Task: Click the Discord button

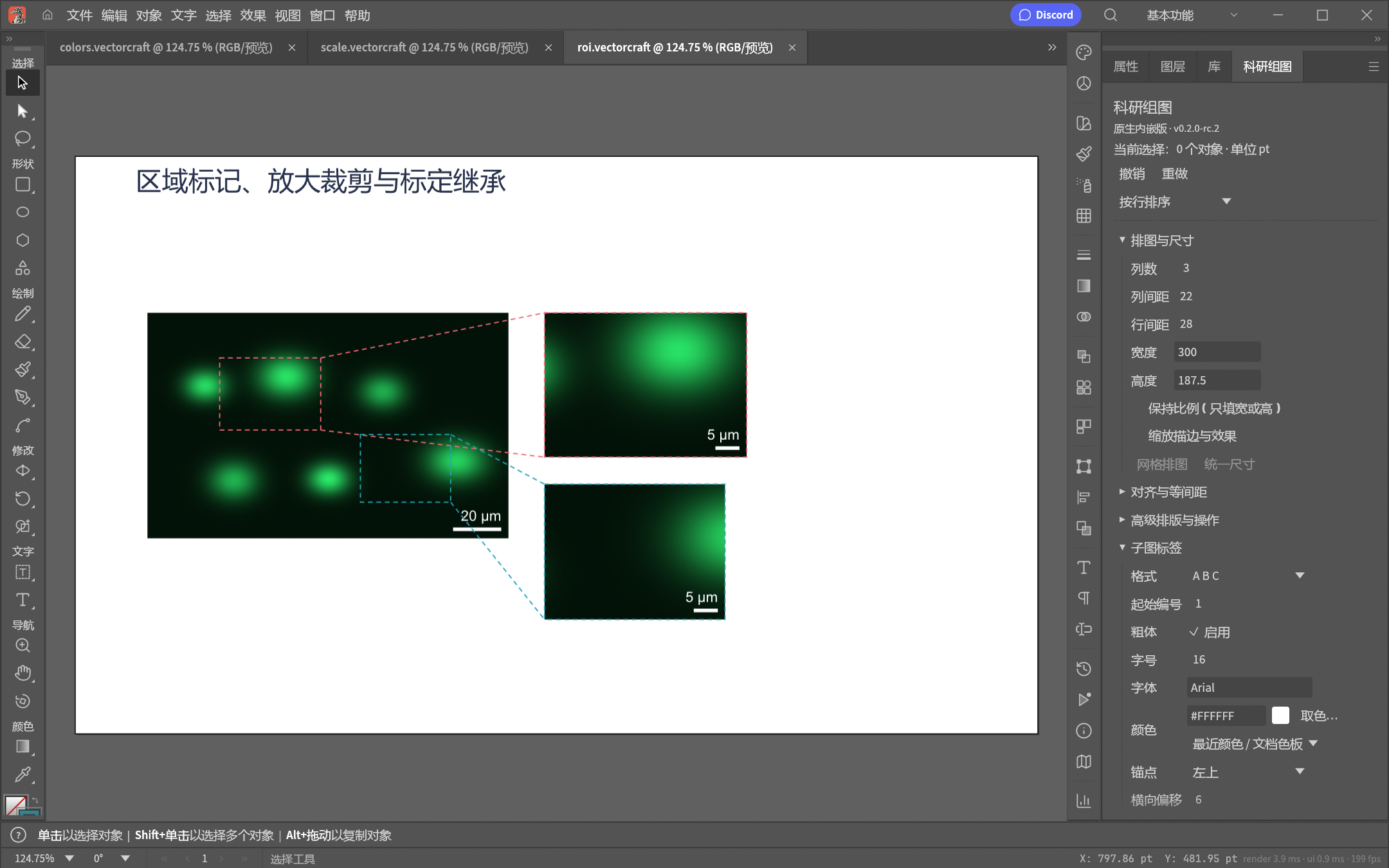Action: point(1046,15)
